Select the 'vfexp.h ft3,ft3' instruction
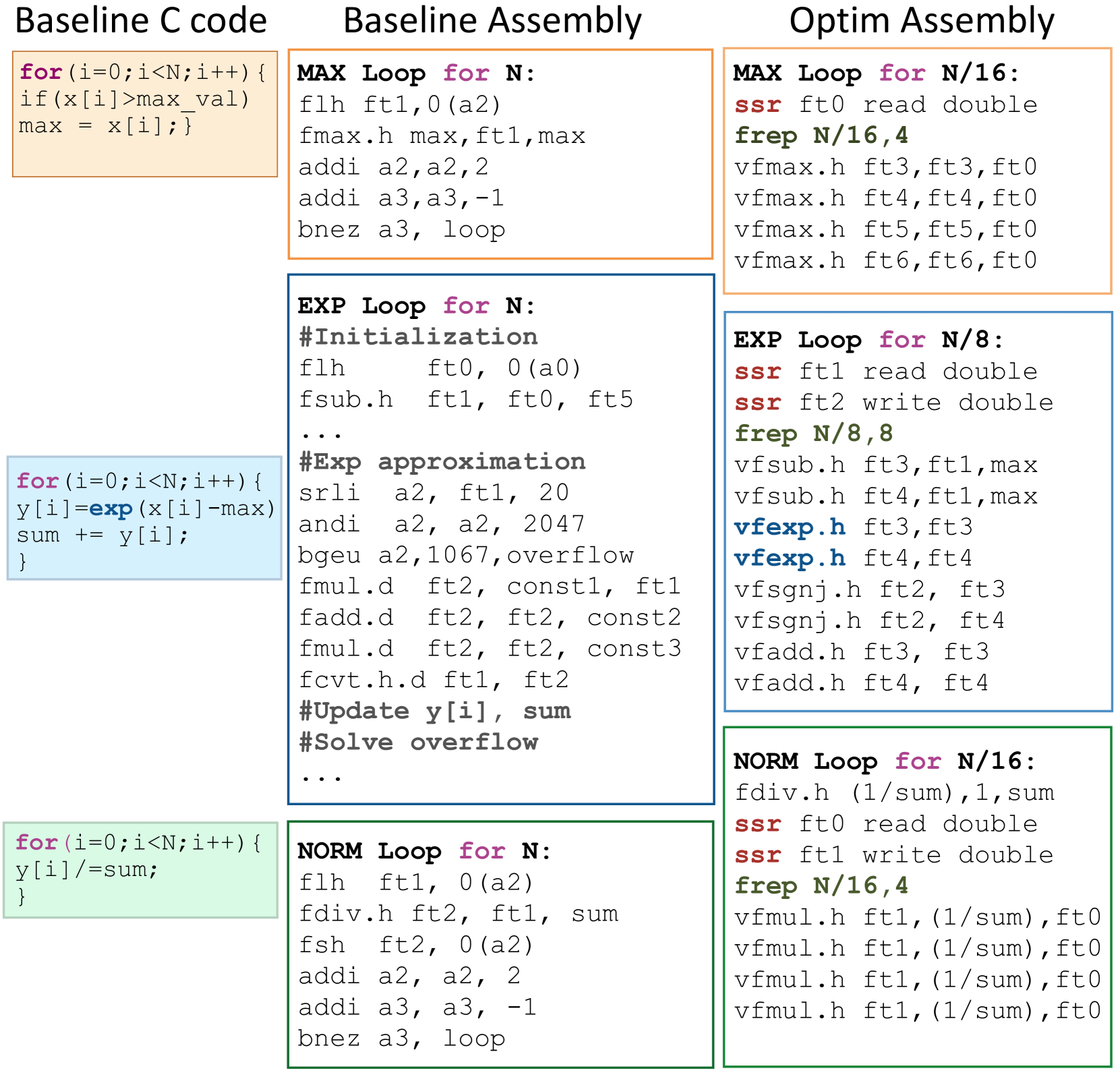The image size is (1120, 1077). point(853,527)
